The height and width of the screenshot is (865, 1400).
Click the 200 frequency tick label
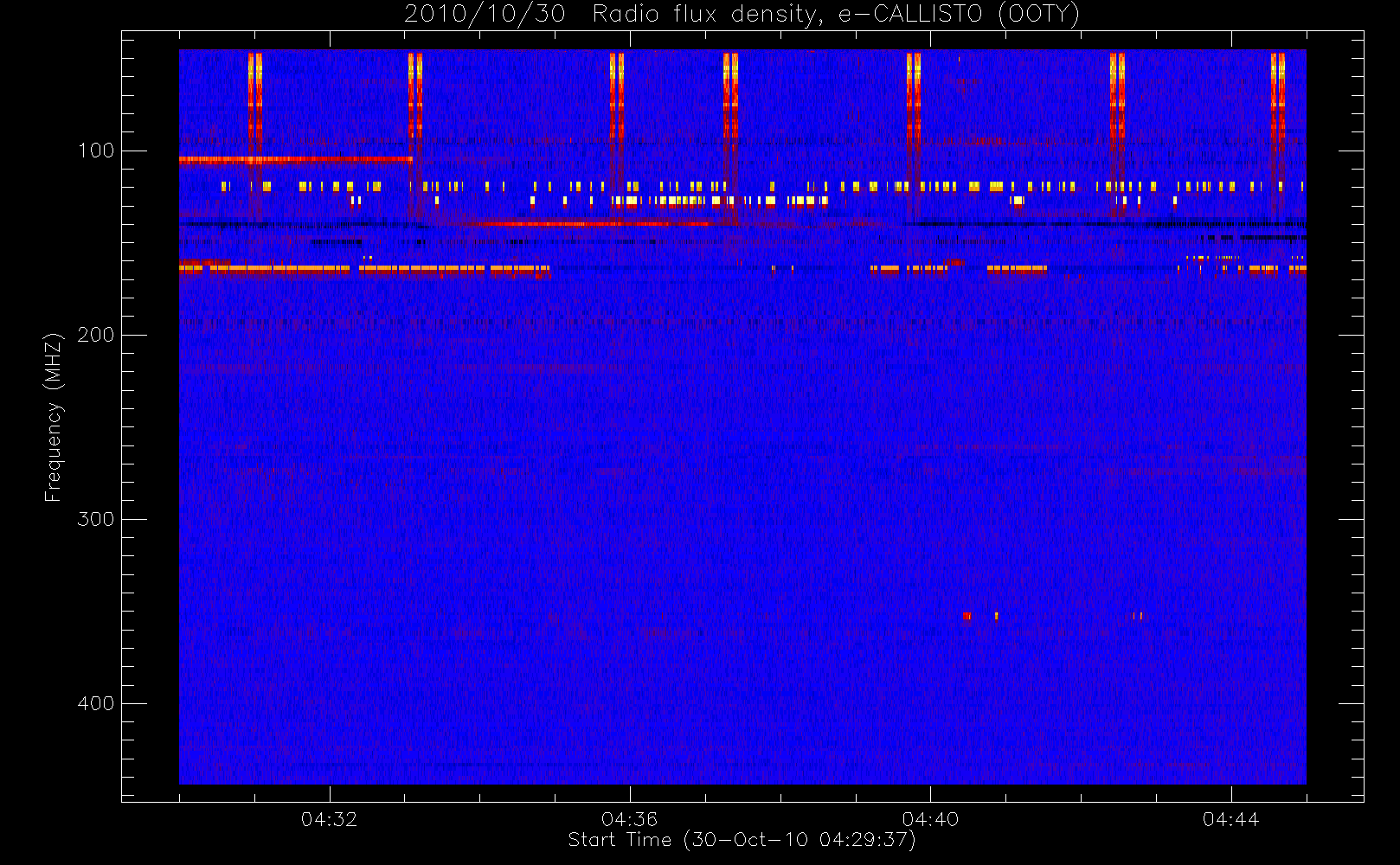click(x=95, y=335)
